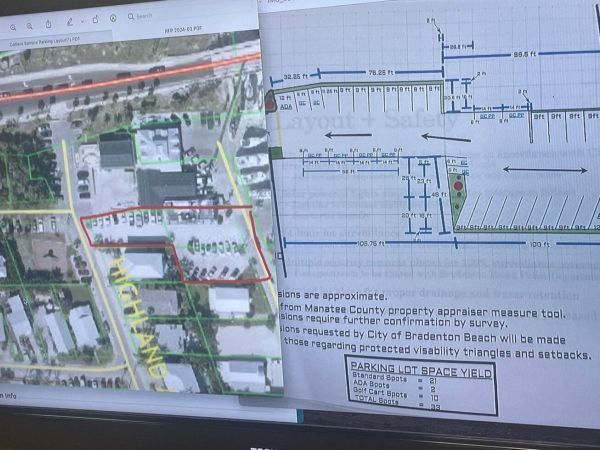Click the 'ADA' label on the first parking space
Image resolution: width=600 pixels, height=450 pixels.
click(x=286, y=106)
